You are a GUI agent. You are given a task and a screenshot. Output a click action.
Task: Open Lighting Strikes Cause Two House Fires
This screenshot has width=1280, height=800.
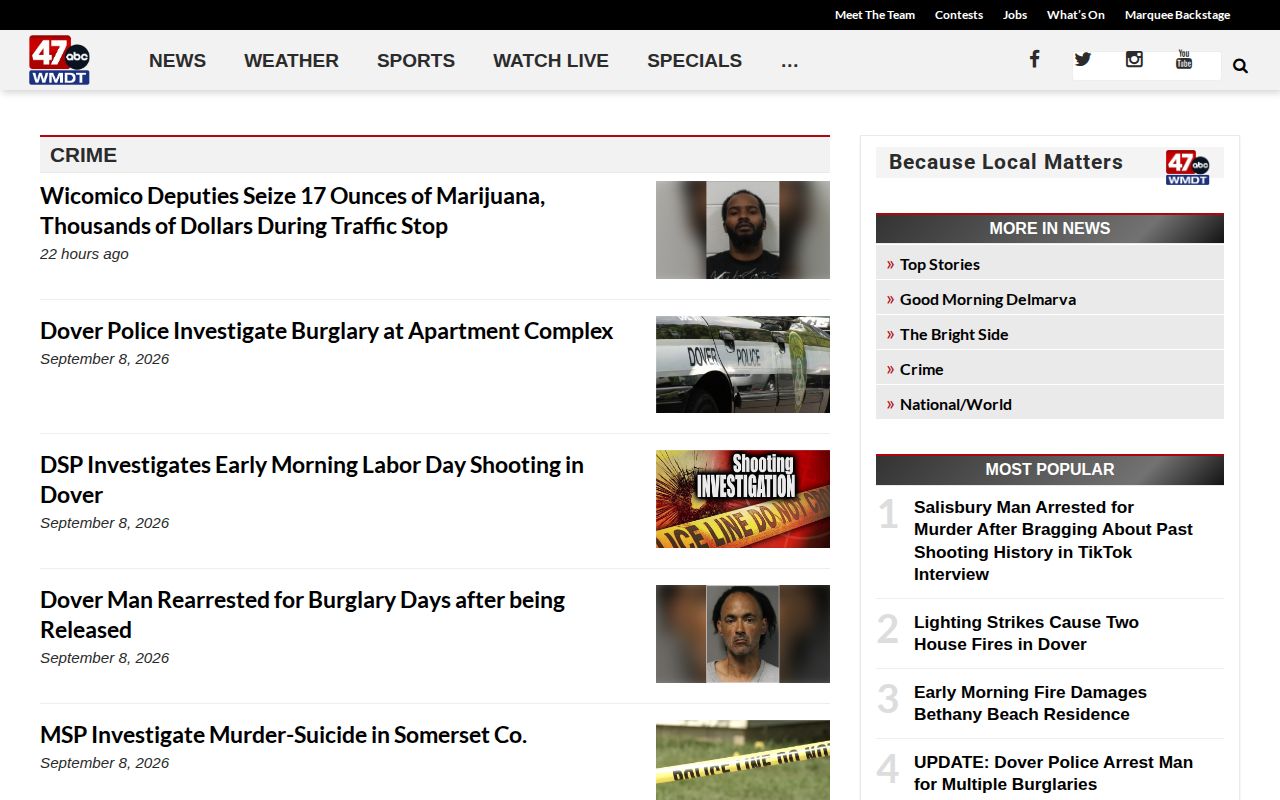(x=1026, y=633)
